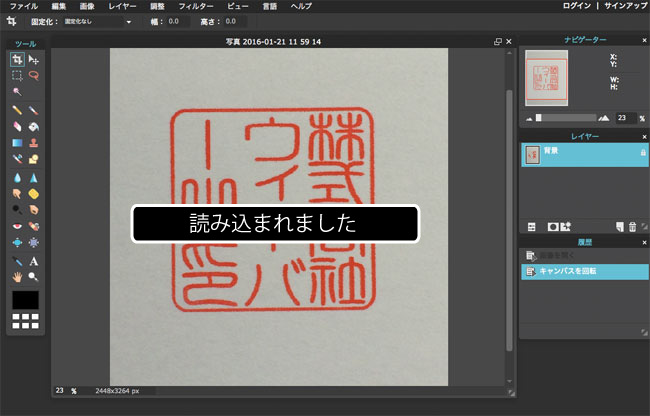The width and height of the screenshot is (650, 416).
Task: Click the Navigator preview thumbnail
Action: point(546,78)
